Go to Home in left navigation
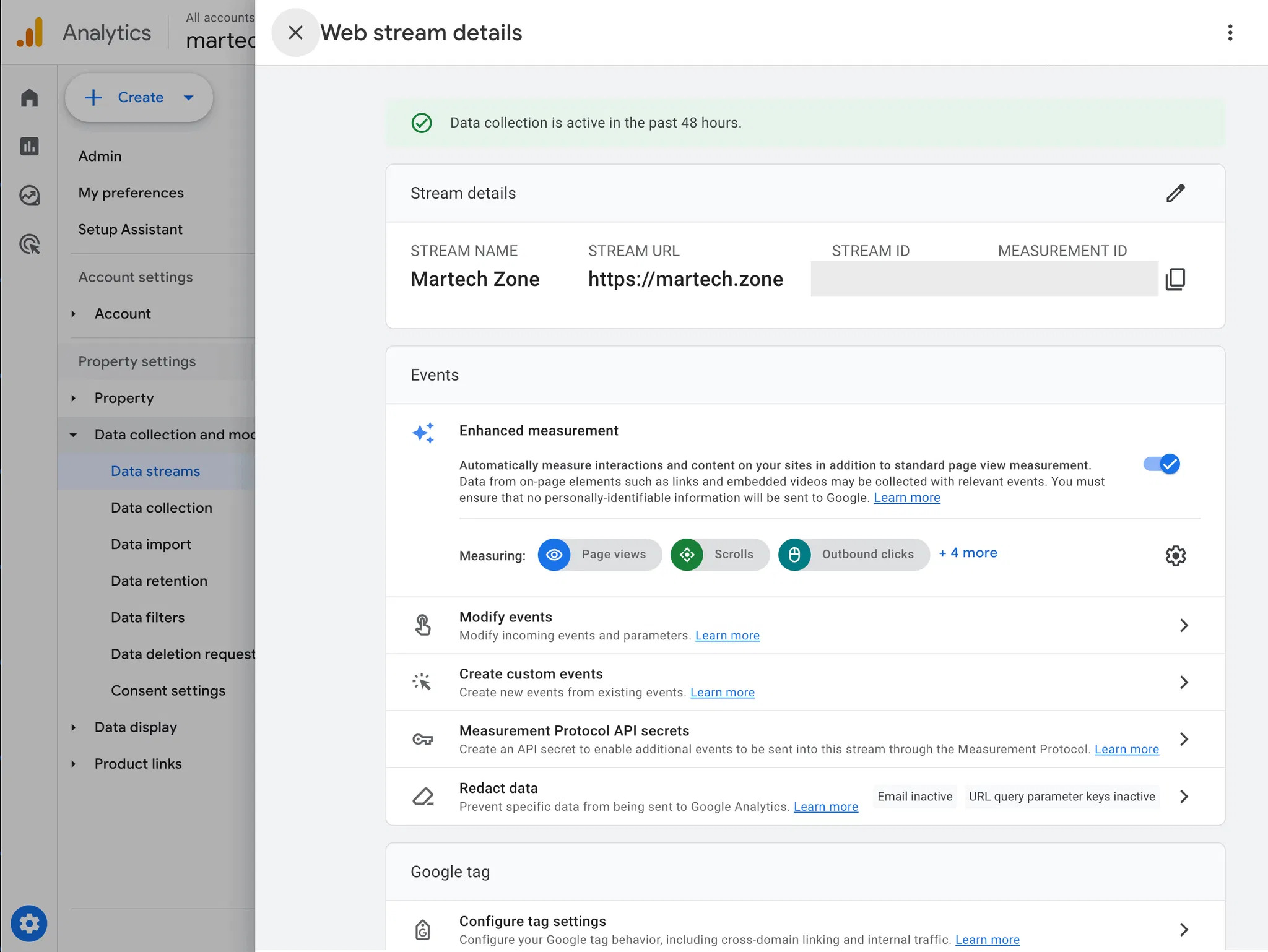1268x952 pixels. [29, 98]
